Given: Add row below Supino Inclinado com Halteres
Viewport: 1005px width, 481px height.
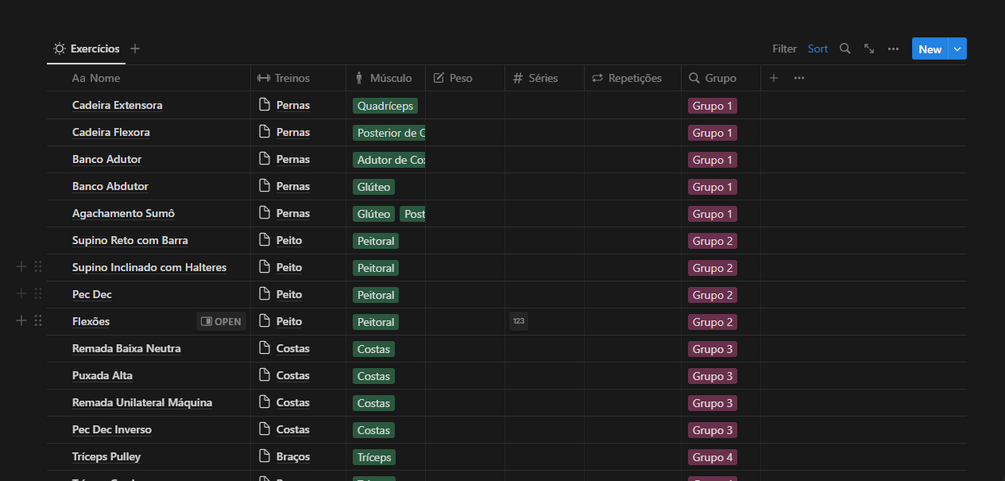Looking at the screenshot, I should (21, 267).
